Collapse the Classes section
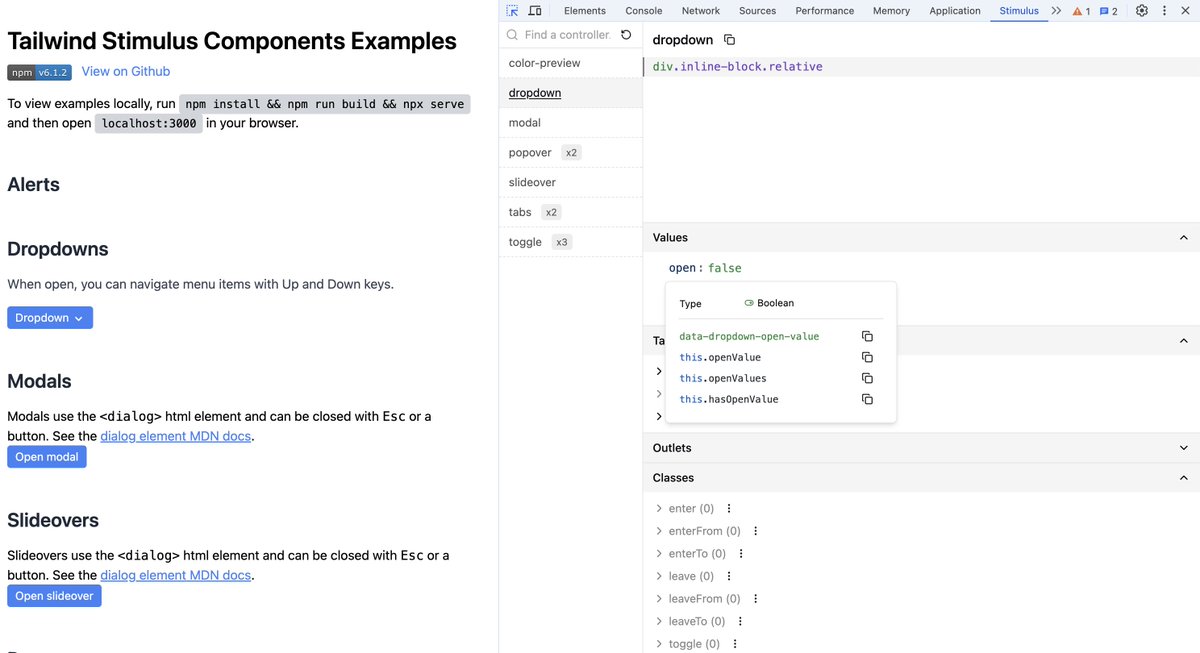The image size is (1200, 653). pos(1184,478)
